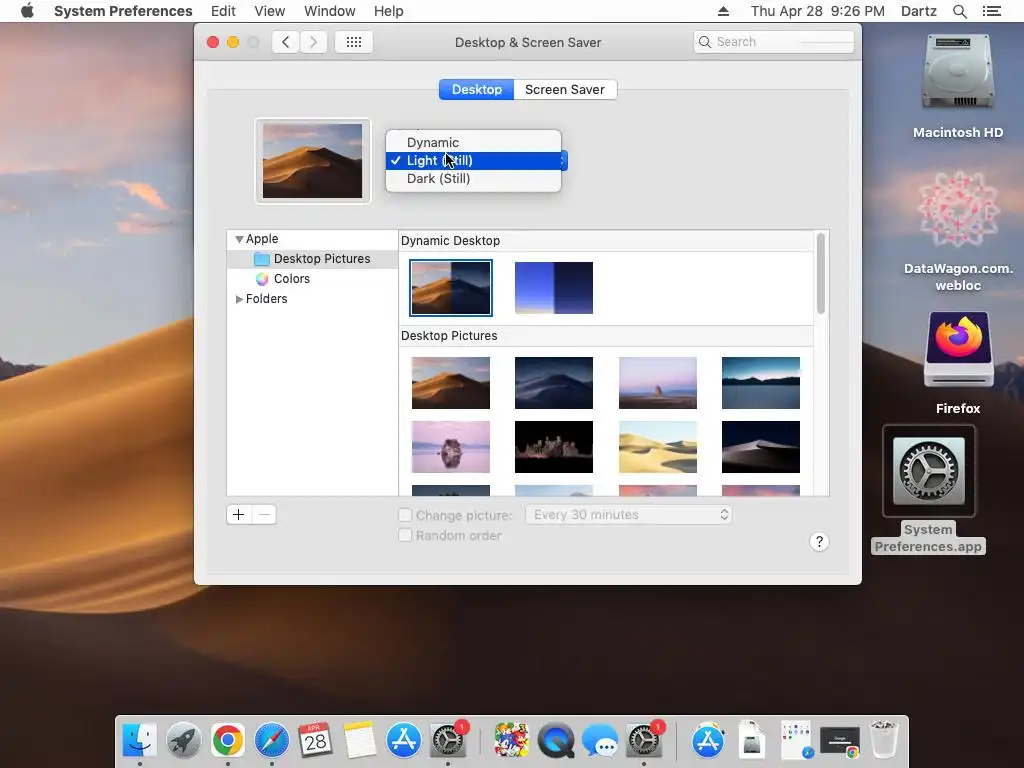This screenshot has width=1024, height=768.
Task: Open the Help menu
Action: (x=389, y=11)
